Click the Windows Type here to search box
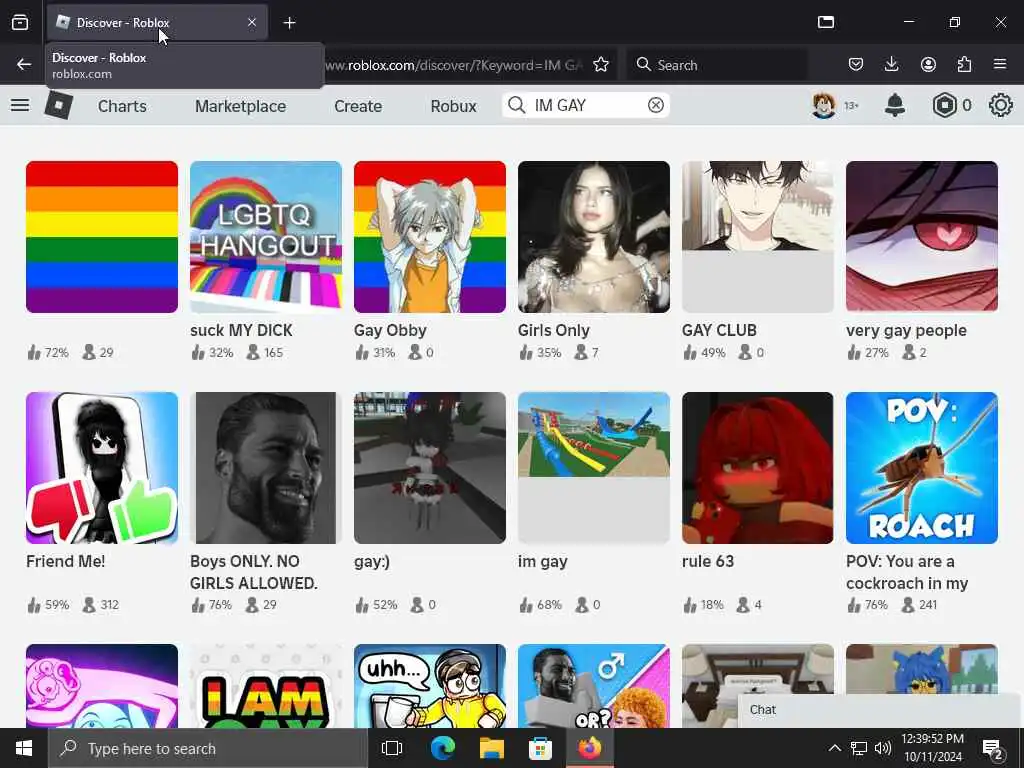This screenshot has width=1024, height=768. 209,748
